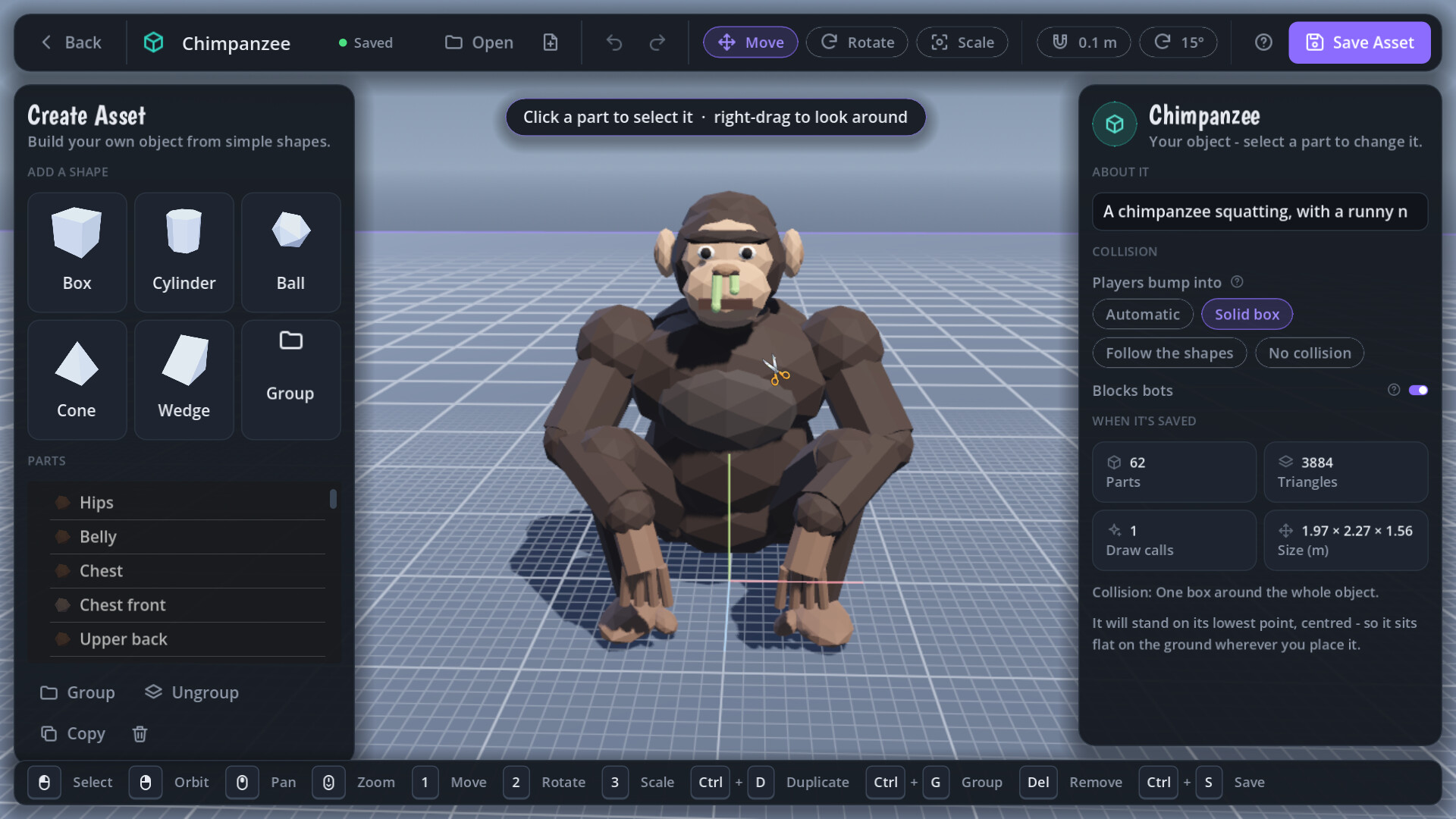Select the Chest part row
1456x819 pixels.
click(187, 571)
